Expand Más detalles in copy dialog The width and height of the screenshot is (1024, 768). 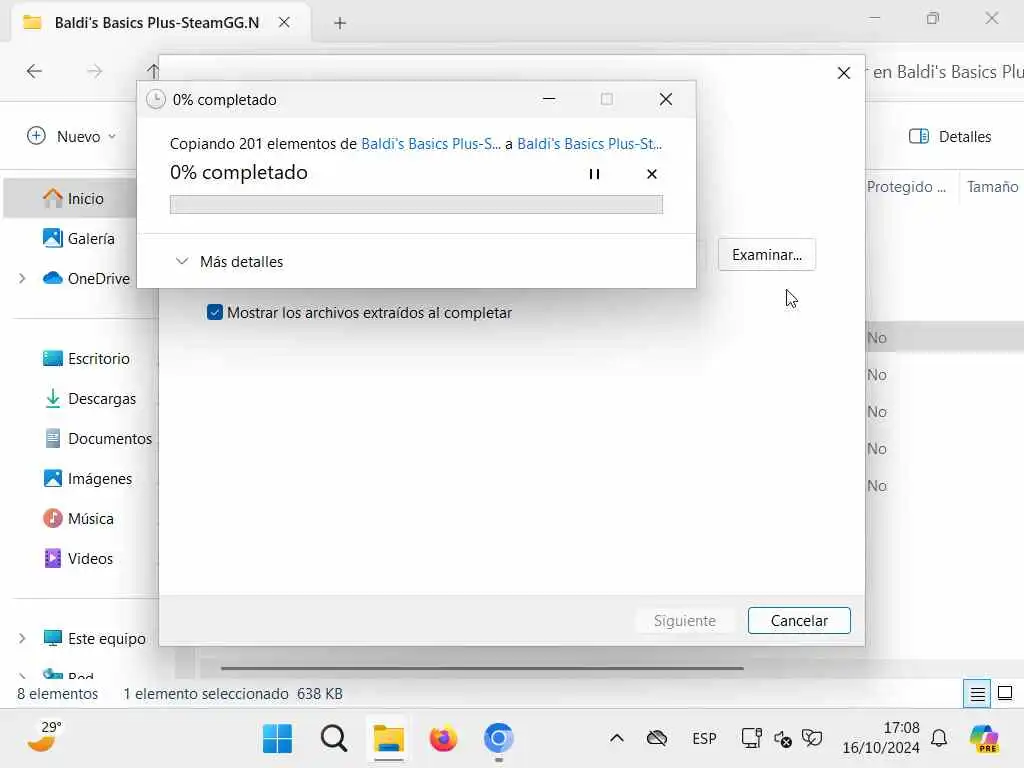pos(229,261)
